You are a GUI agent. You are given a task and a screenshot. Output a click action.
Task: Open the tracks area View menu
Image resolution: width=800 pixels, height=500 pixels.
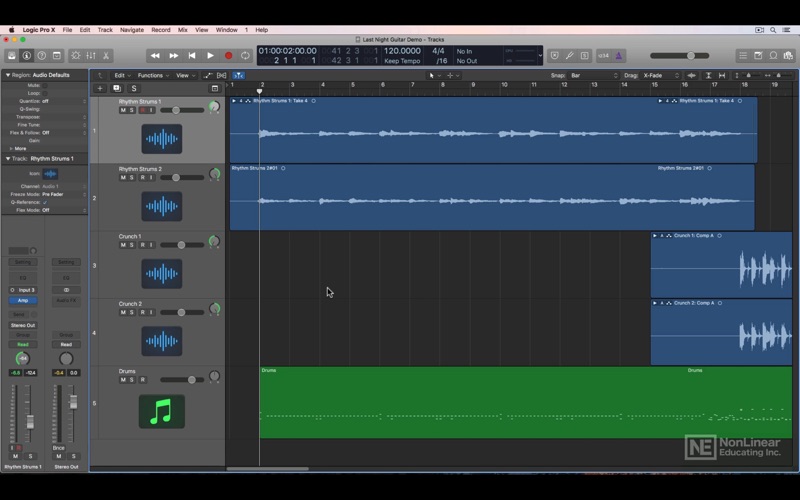pos(185,76)
